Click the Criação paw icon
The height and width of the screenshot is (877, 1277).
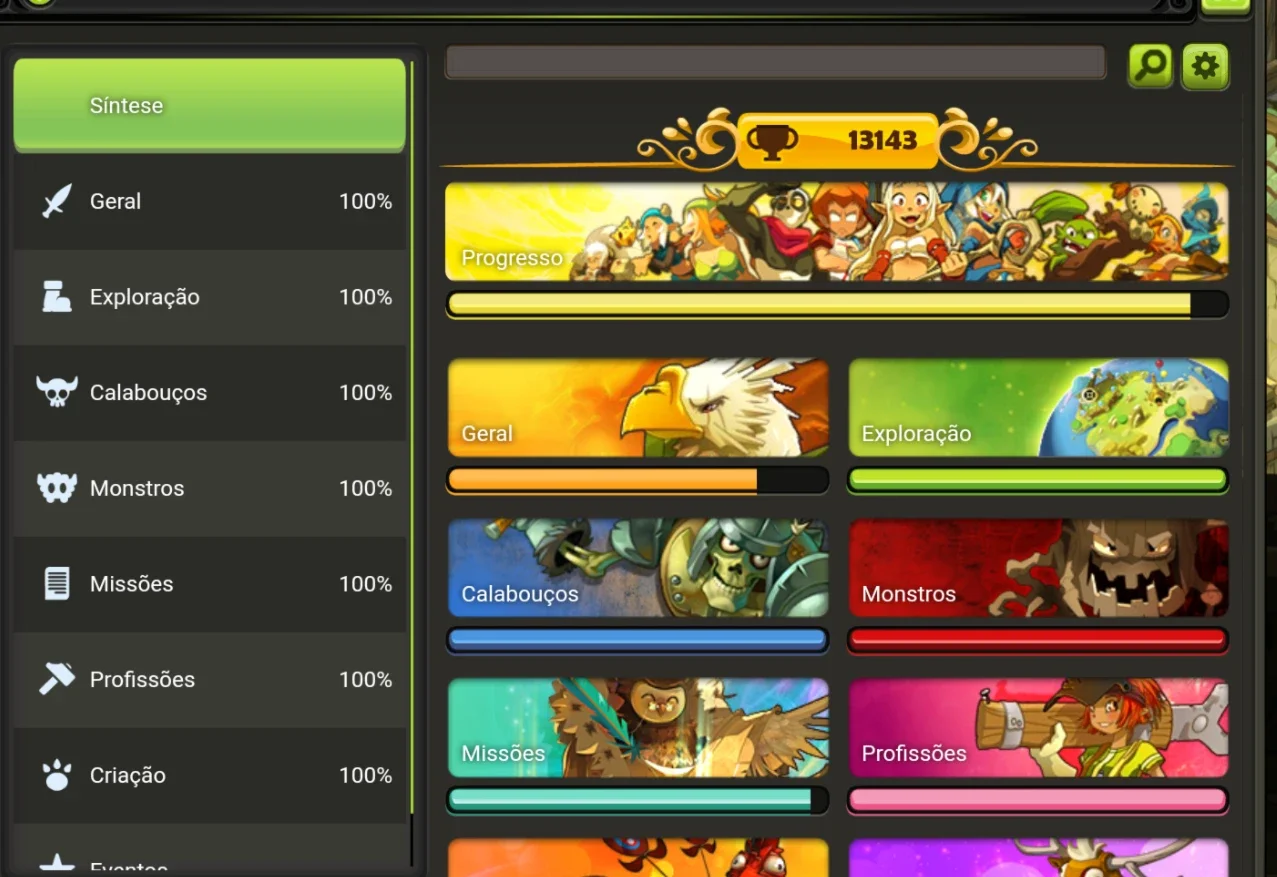click(57, 775)
